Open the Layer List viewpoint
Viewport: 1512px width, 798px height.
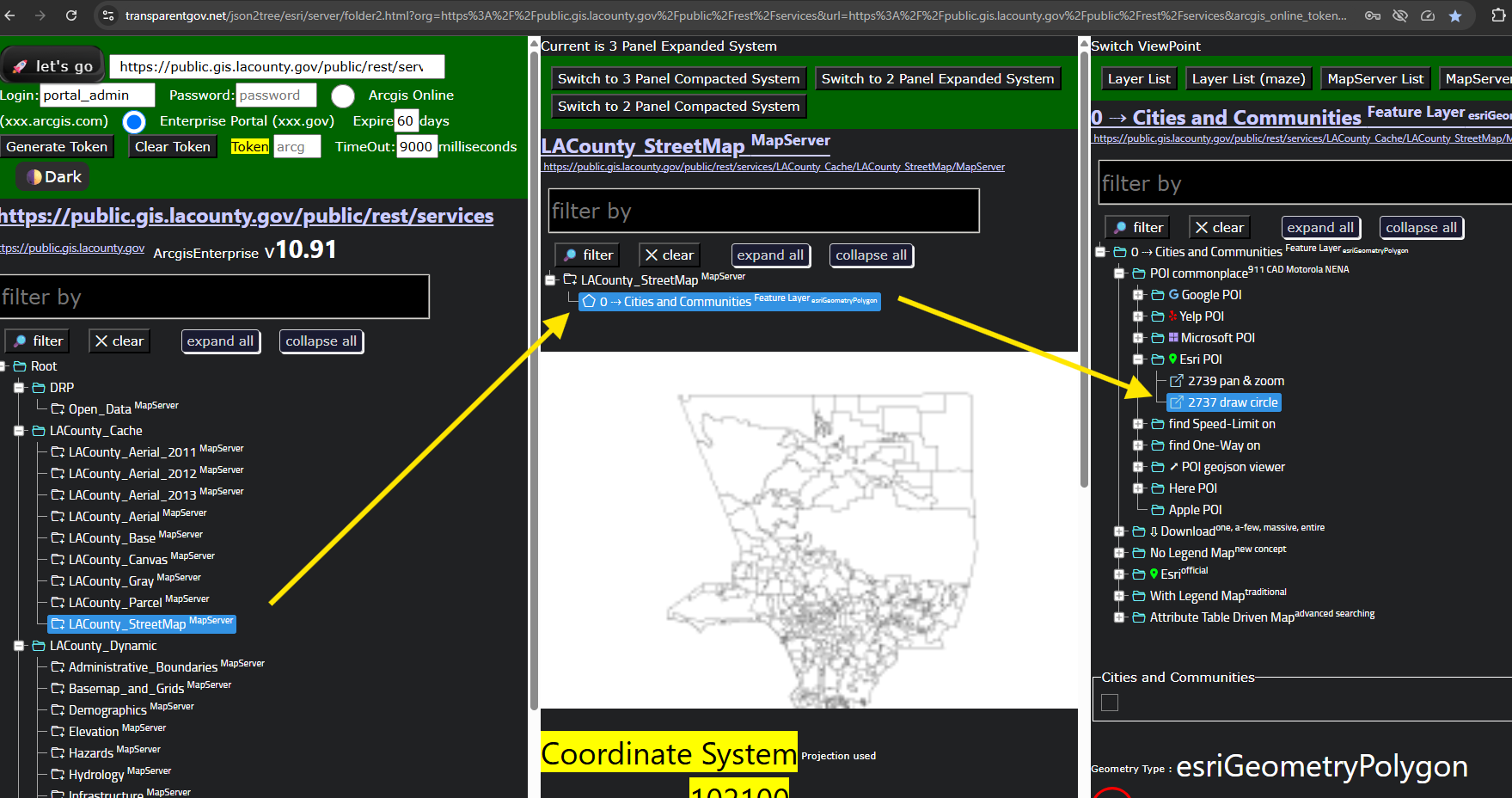click(x=1139, y=79)
